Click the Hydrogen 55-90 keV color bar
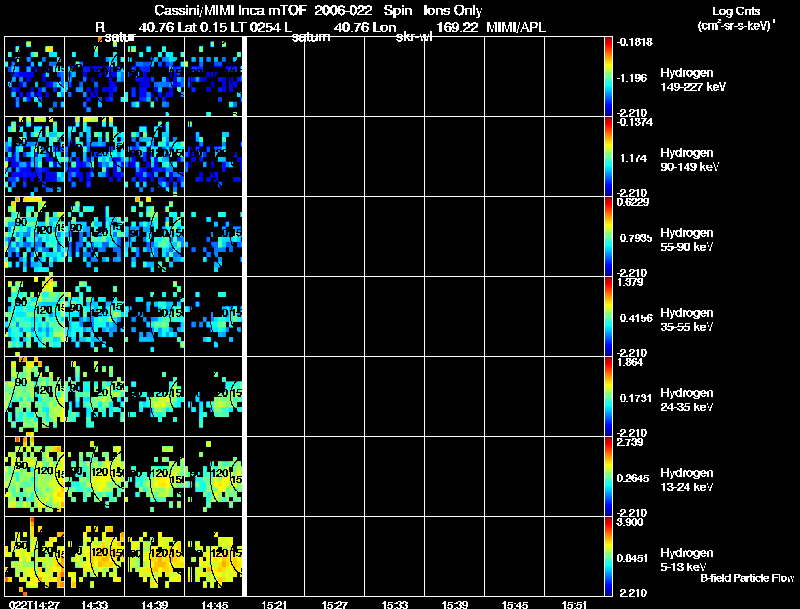The width and height of the screenshot is (800, 609). tap(608, 236)
